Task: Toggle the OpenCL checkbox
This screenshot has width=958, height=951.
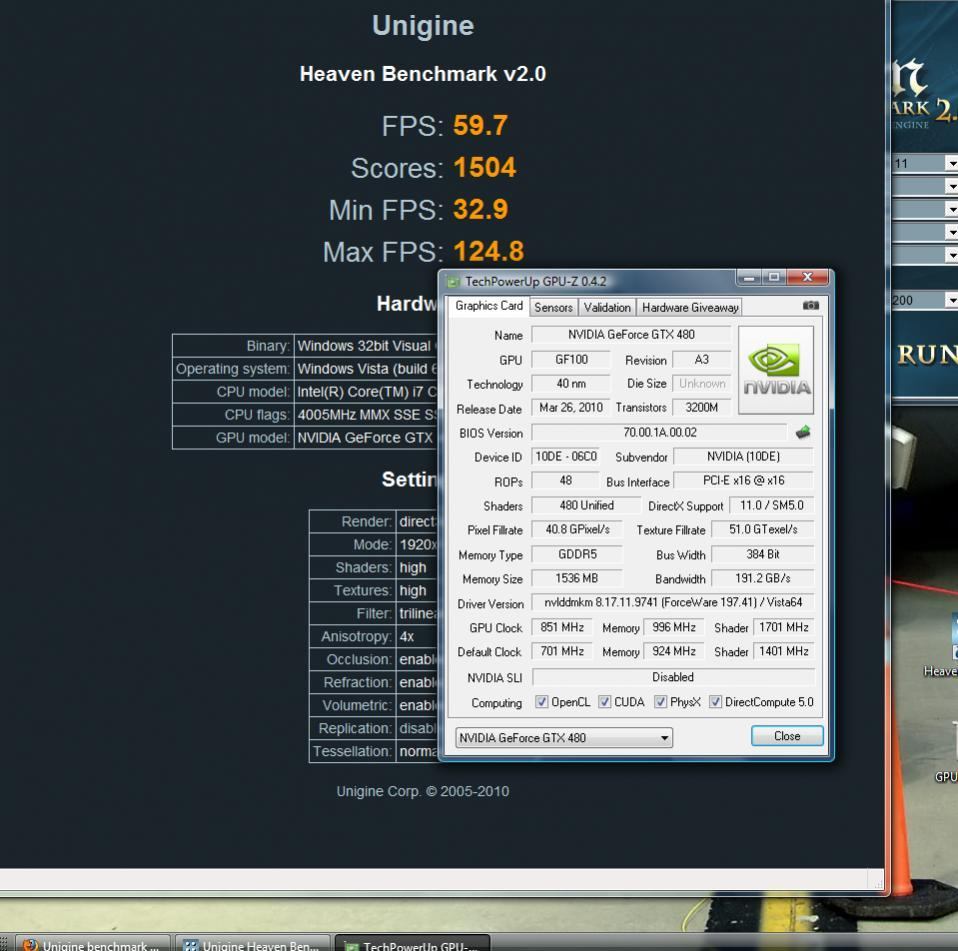Action: (x=541, y=702)
